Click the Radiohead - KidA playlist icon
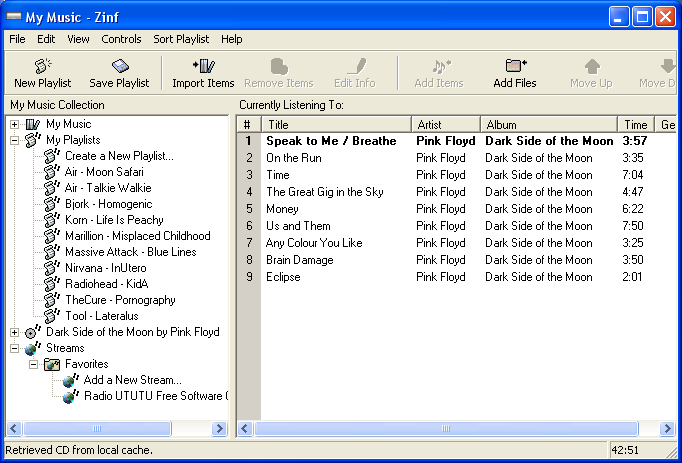 [x=52, y=284]
